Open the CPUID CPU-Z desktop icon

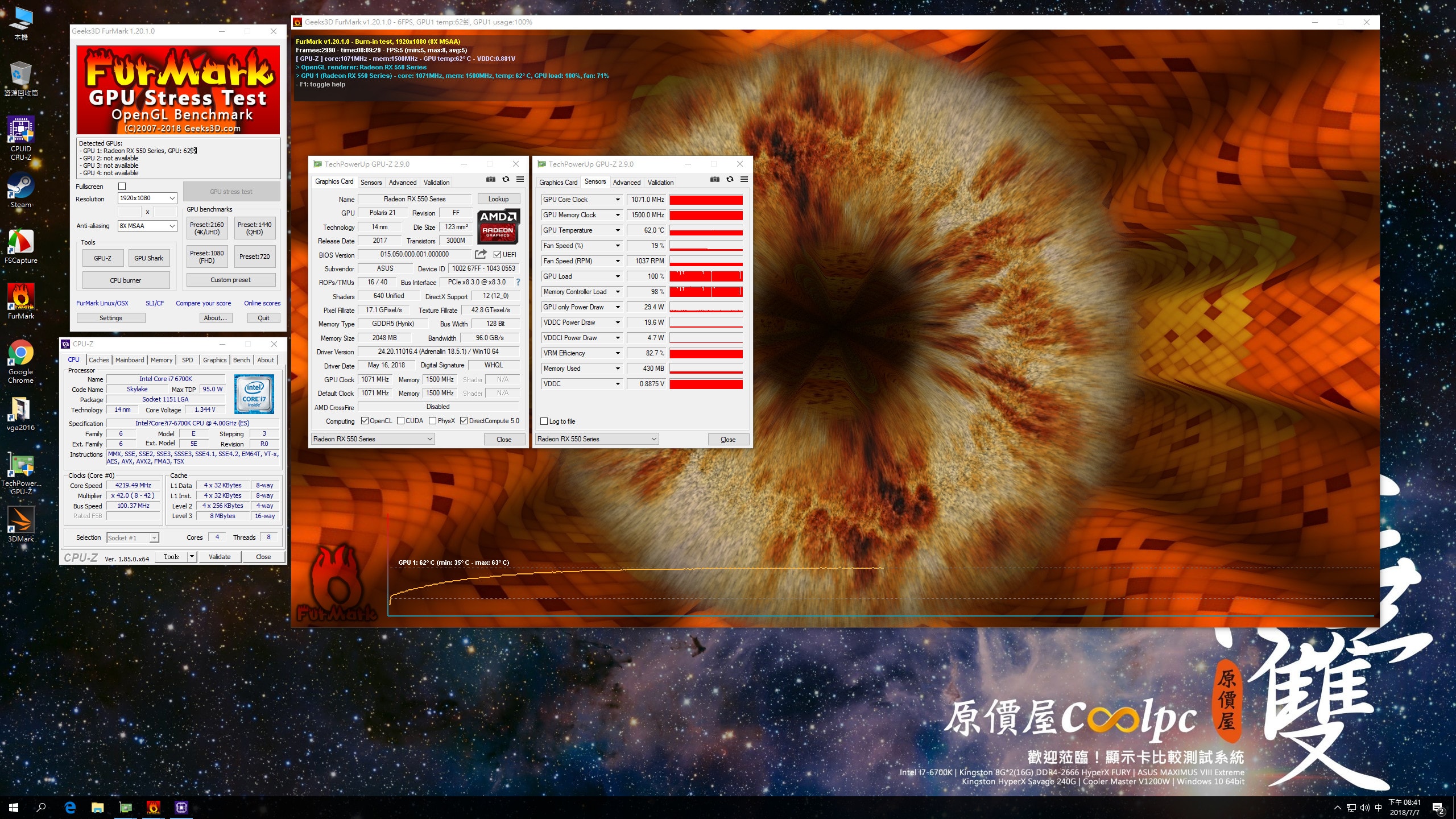point(21,138)
